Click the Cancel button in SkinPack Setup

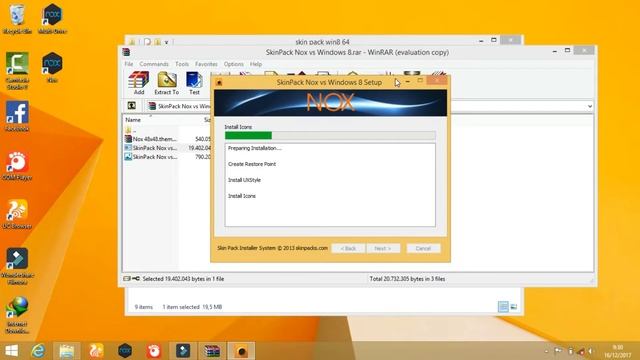pyautogui.click(x=423, y=248)
